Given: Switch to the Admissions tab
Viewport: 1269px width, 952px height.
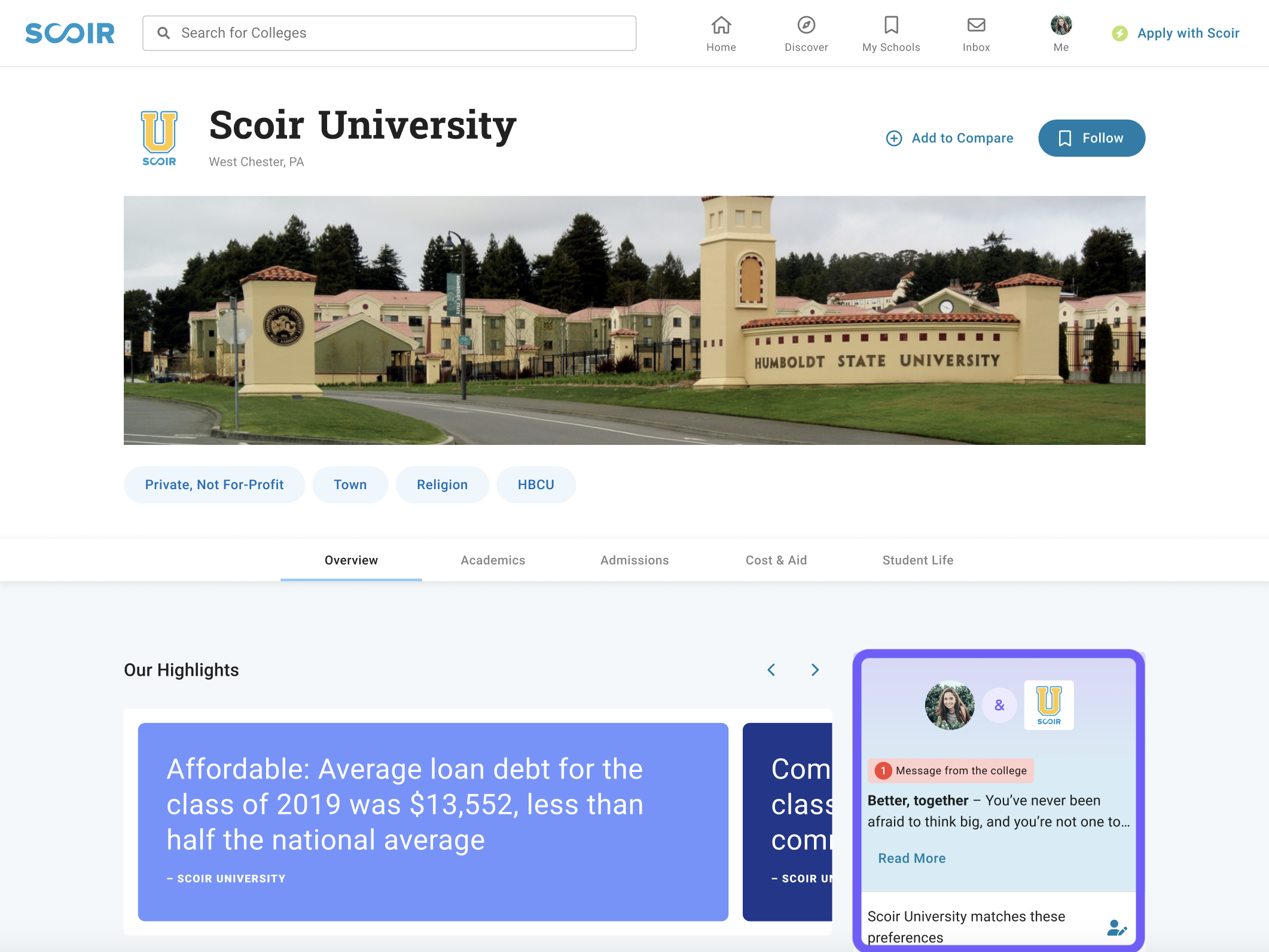Looking at the screenshot, I should click(x=634, y=560).
